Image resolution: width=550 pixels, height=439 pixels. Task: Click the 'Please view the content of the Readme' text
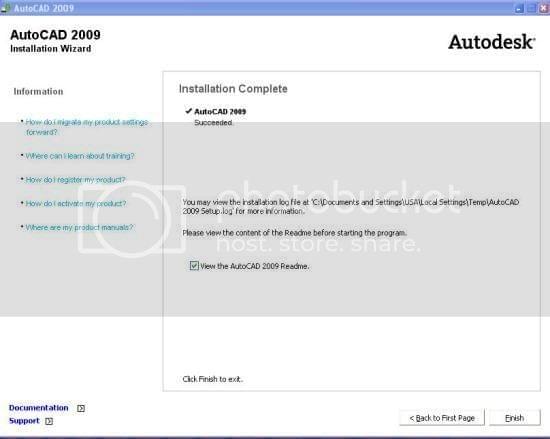(x=295, y=233)
